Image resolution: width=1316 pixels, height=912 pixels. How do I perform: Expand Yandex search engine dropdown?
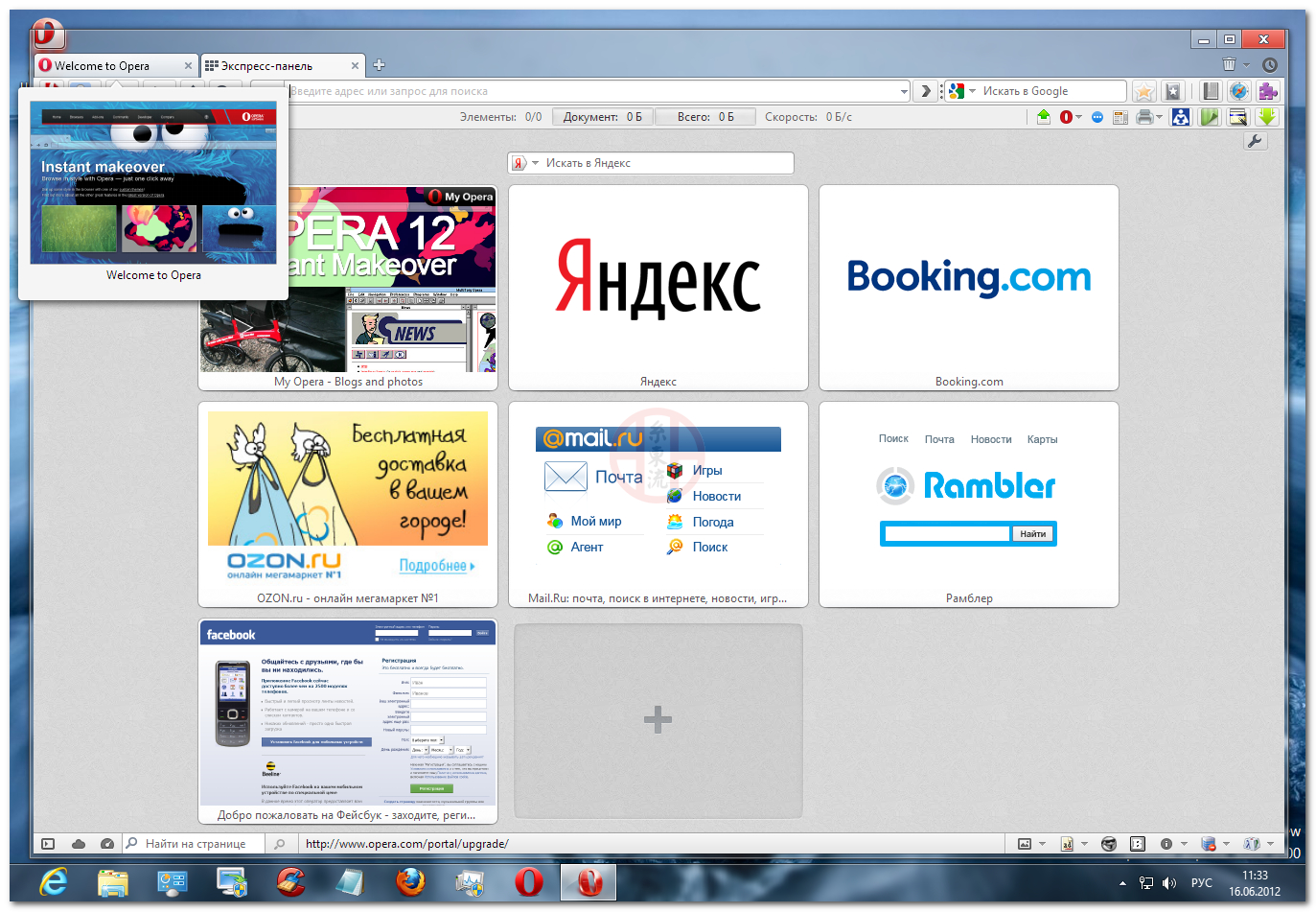[x=536, y=163]
